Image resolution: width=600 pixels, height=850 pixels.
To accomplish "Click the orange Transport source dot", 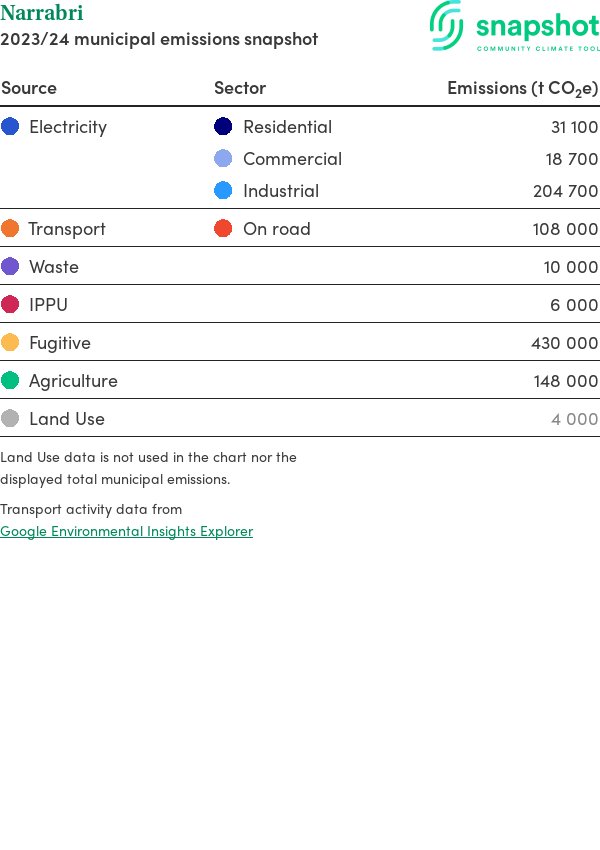I will coord(10,229).
